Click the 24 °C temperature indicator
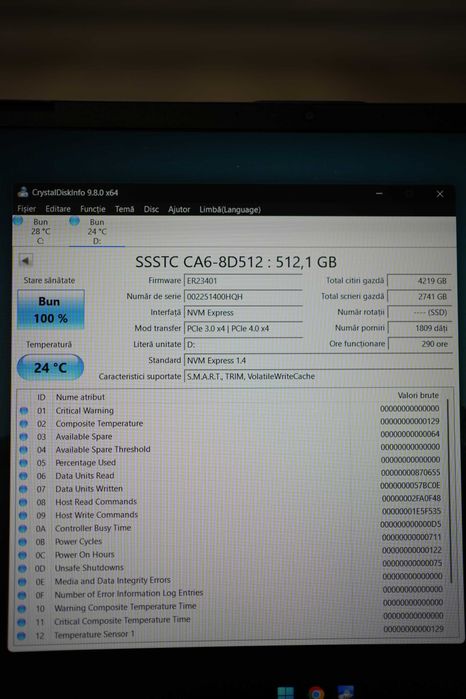 [50, 367]
